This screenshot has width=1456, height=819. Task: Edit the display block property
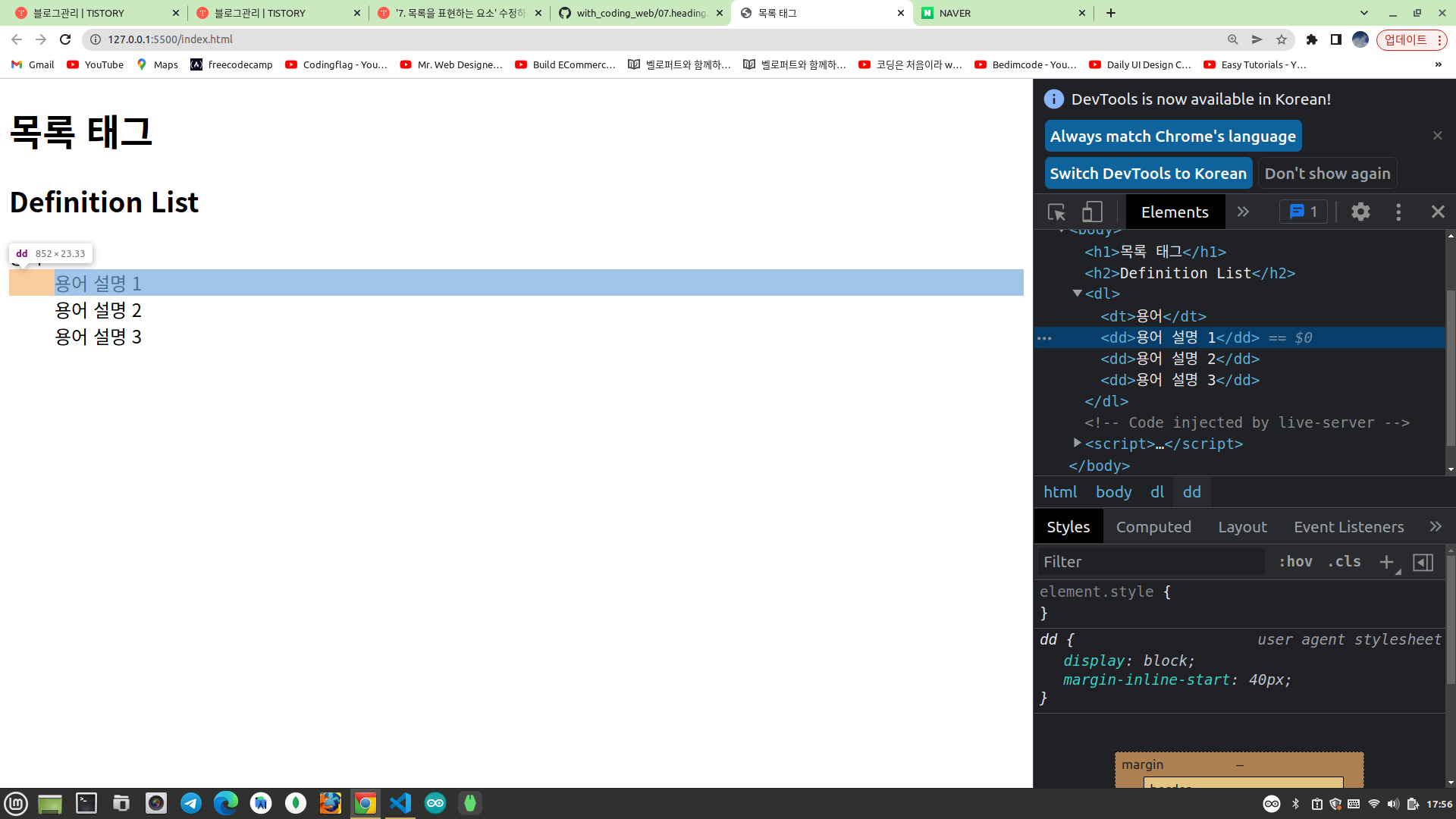point(1128,661)
